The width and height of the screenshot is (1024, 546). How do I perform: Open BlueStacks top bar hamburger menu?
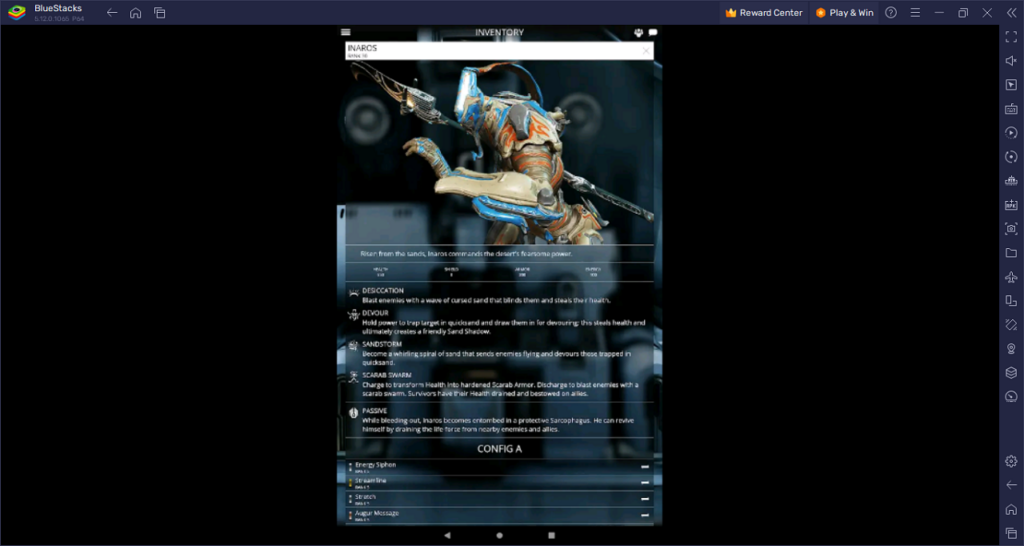click(x=915, y=12)
